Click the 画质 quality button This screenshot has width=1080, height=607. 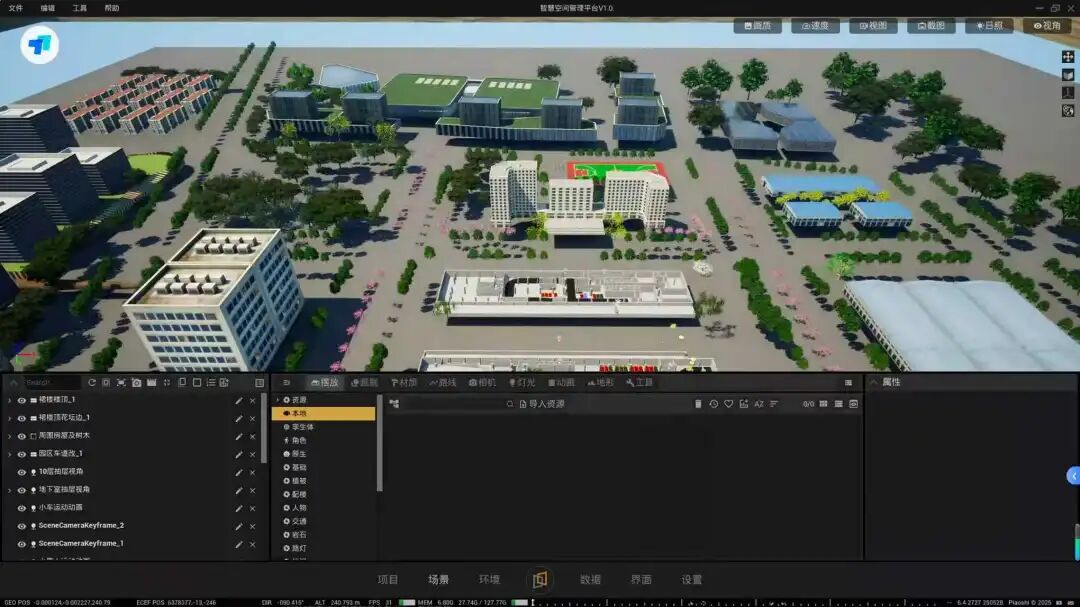coord(758,25)
